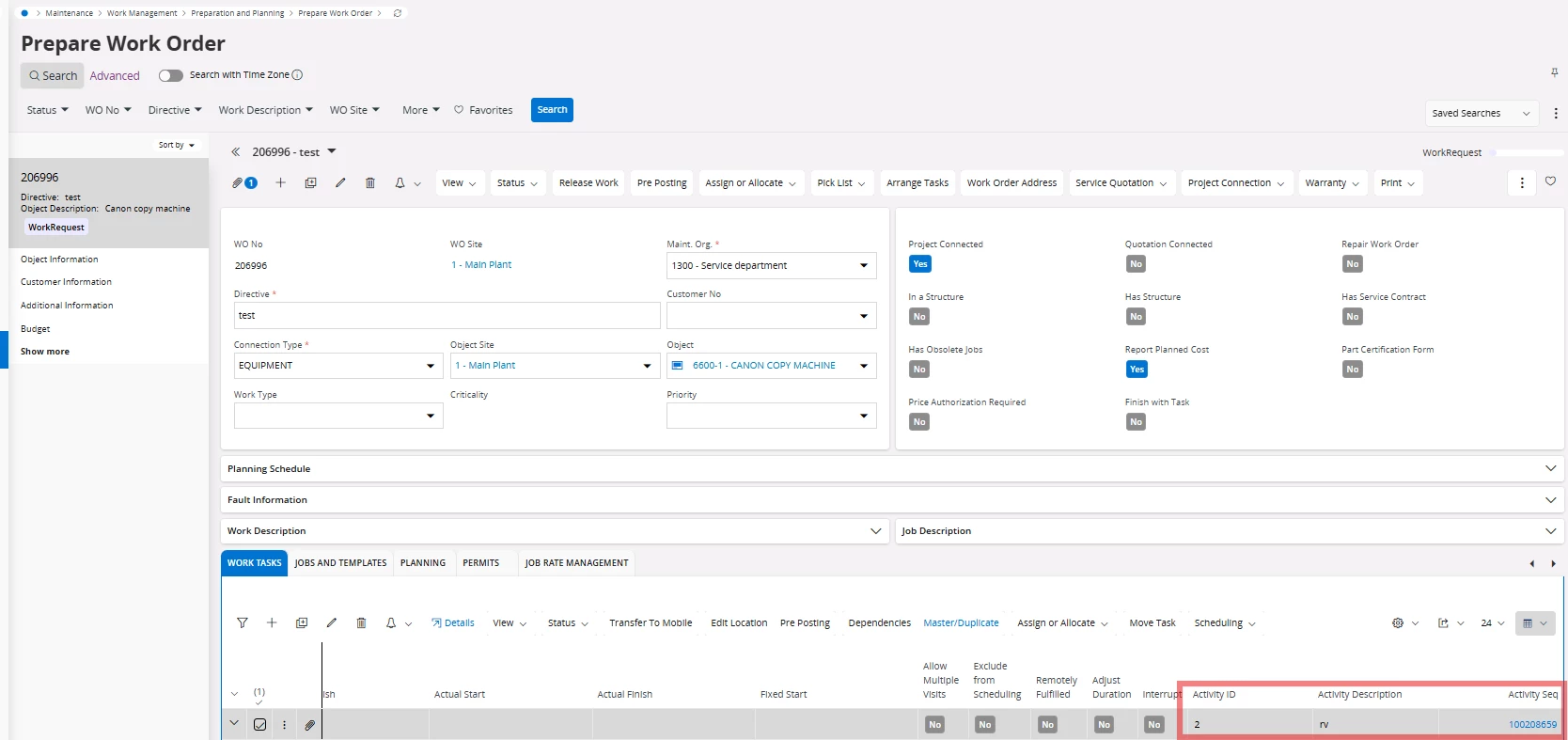Click the Directive input field
Viewport: 1568px width, 740px height.
[447, 316]
